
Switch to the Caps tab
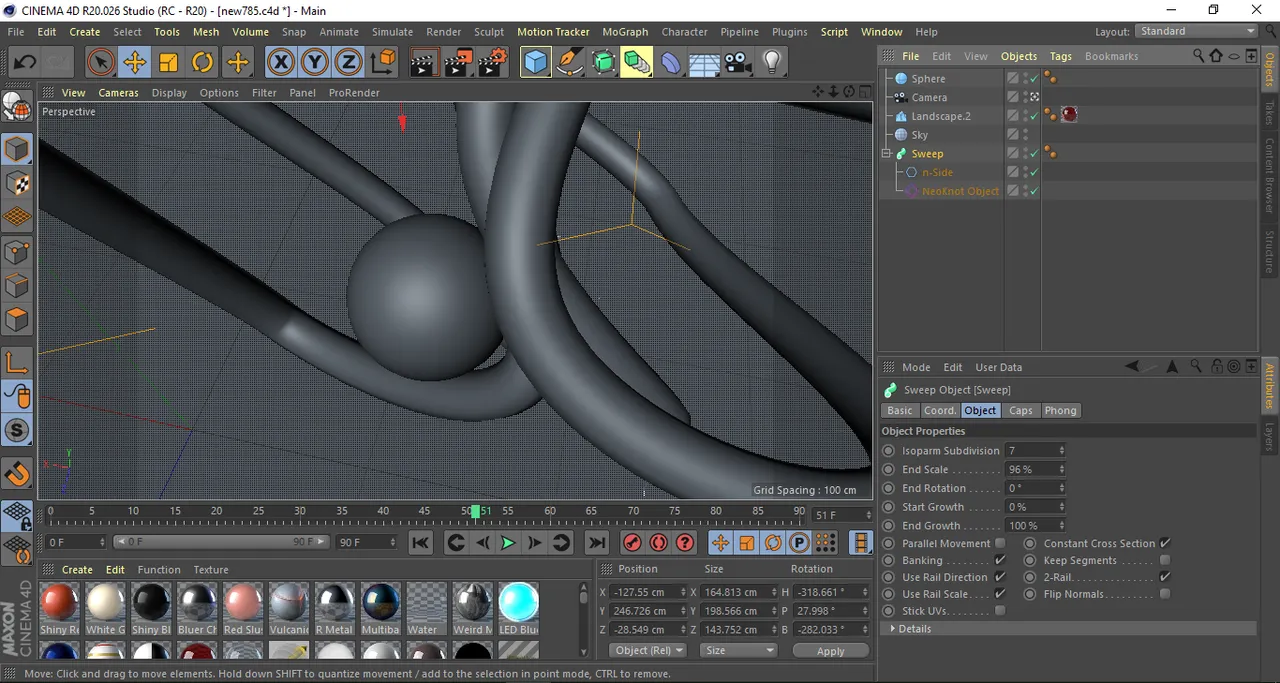[x=1020, y=411]
